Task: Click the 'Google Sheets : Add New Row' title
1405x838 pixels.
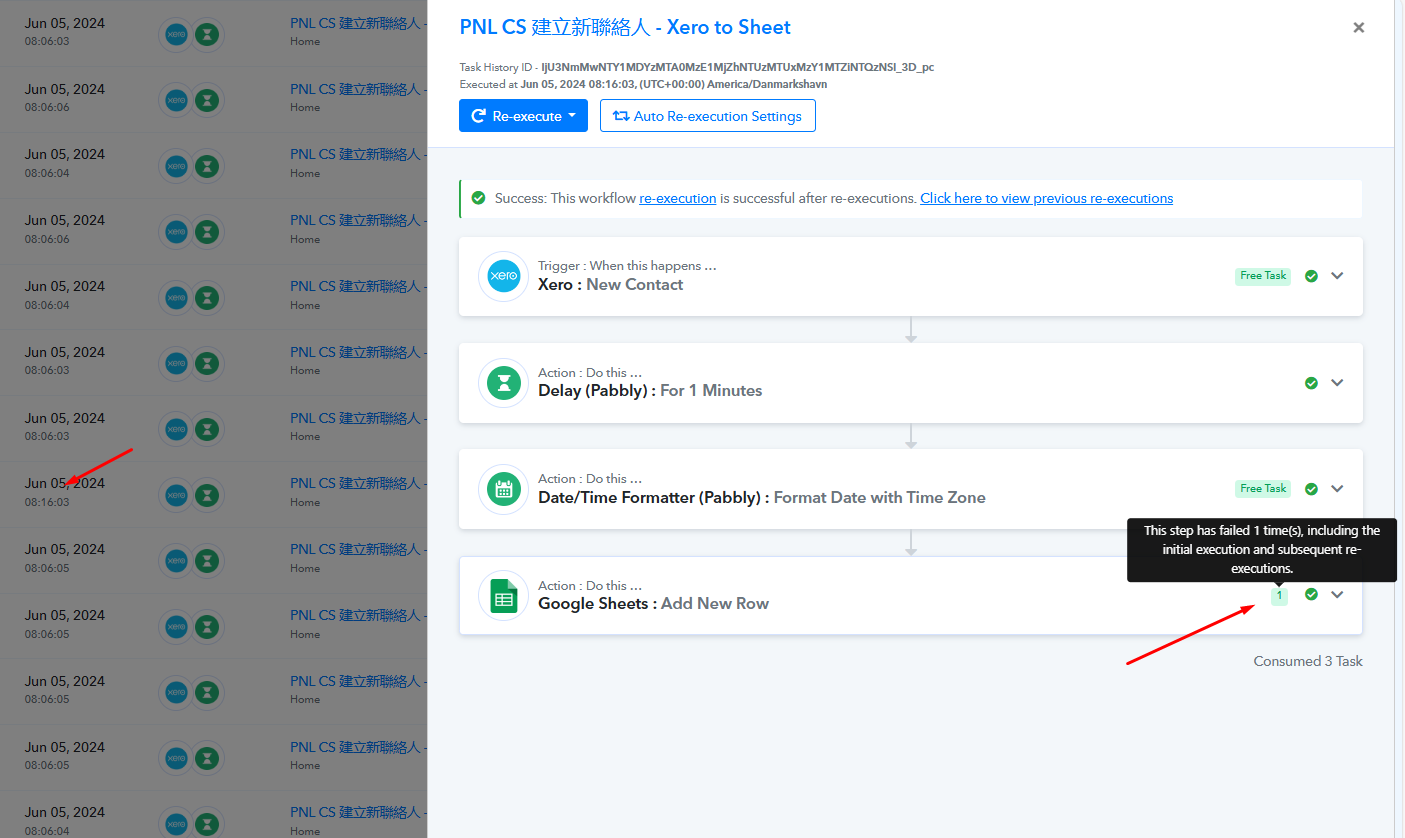Action: 654,604
